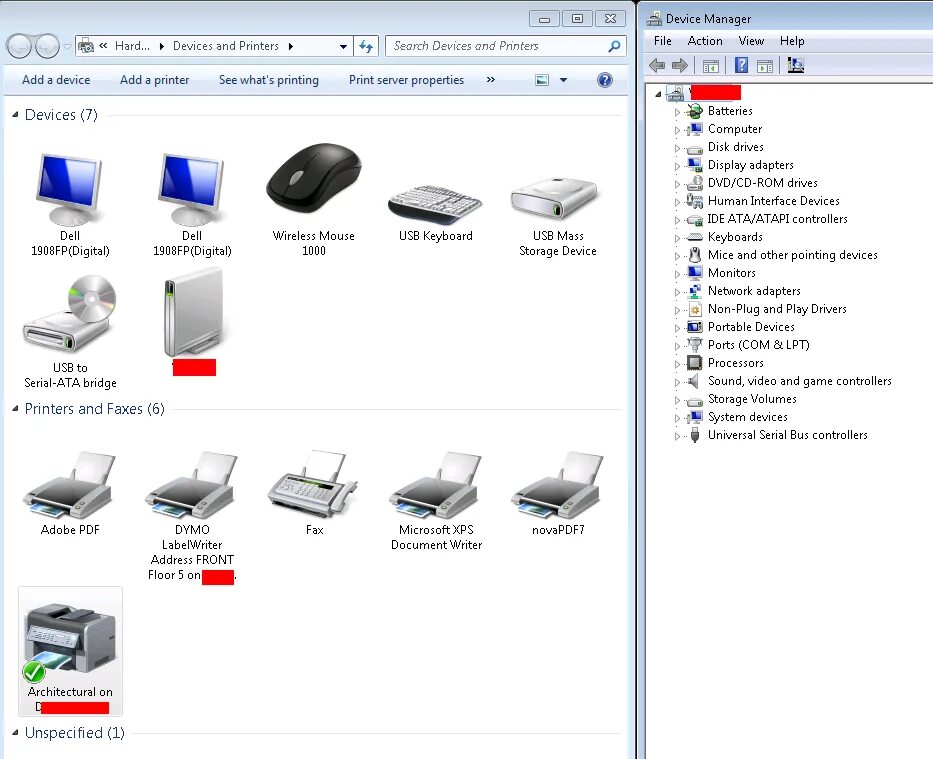Select Portable Devices in Device Manager

click(751, 327)
